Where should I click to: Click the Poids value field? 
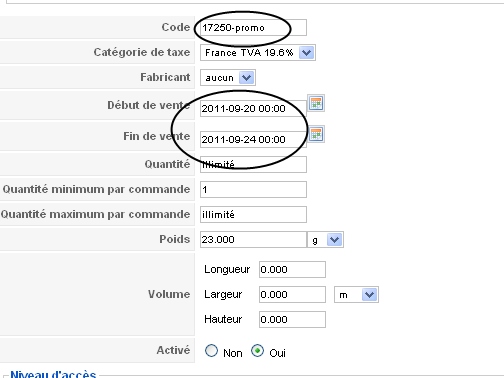click(x=253, y=240)
